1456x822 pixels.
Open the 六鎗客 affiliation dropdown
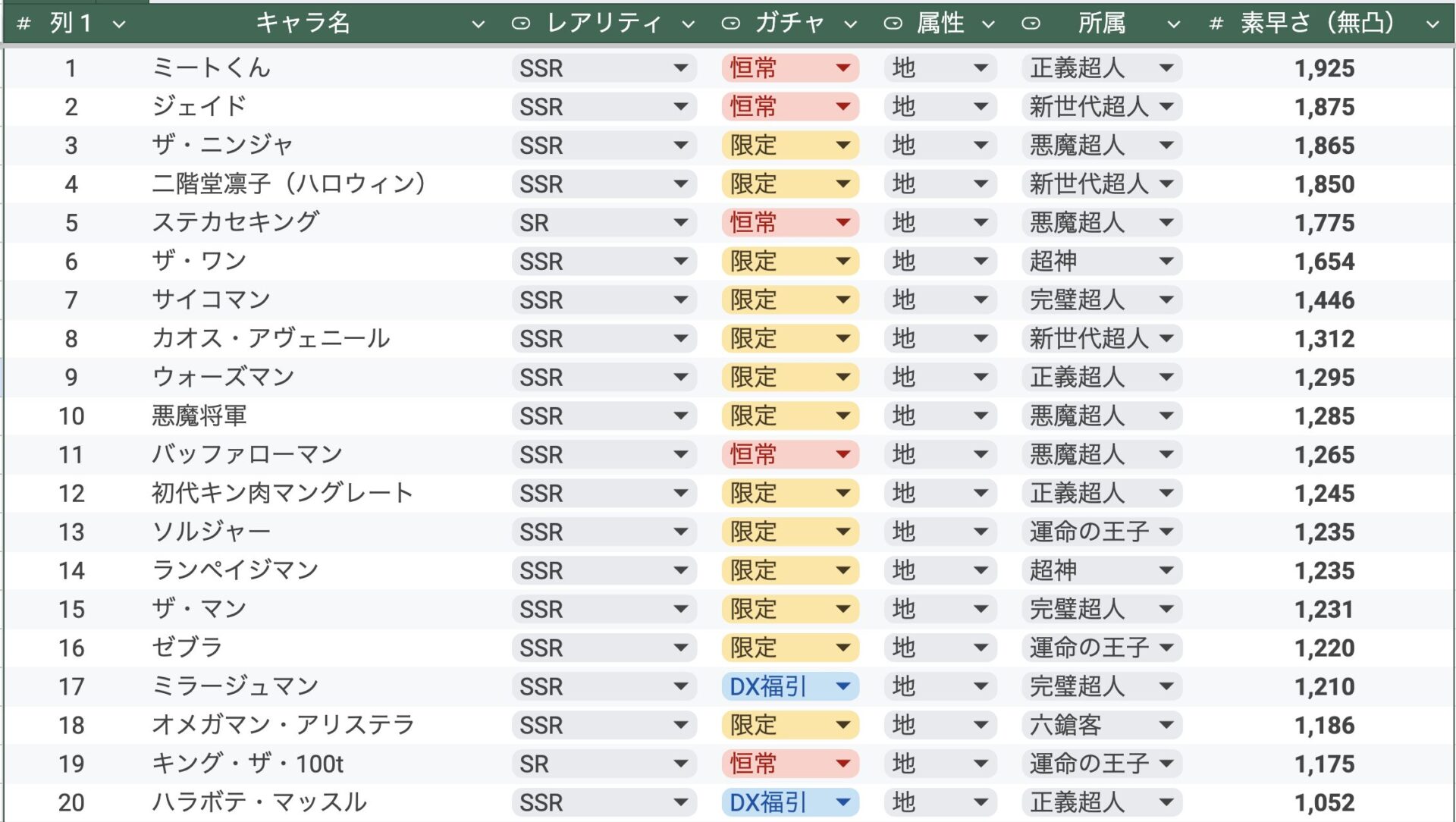pyautogui.click(x=1166, y=726)
